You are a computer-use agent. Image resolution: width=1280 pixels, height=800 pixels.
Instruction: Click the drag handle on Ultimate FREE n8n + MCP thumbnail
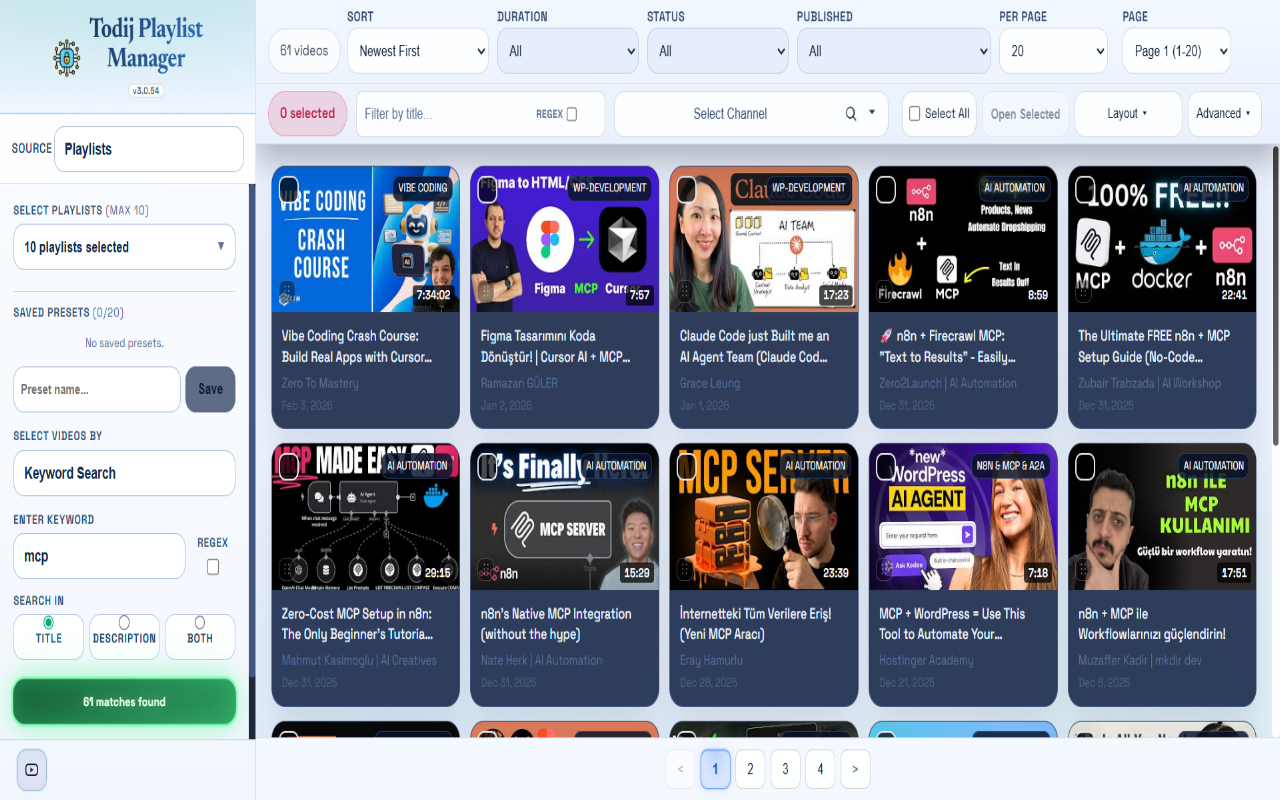point(1084,291)
